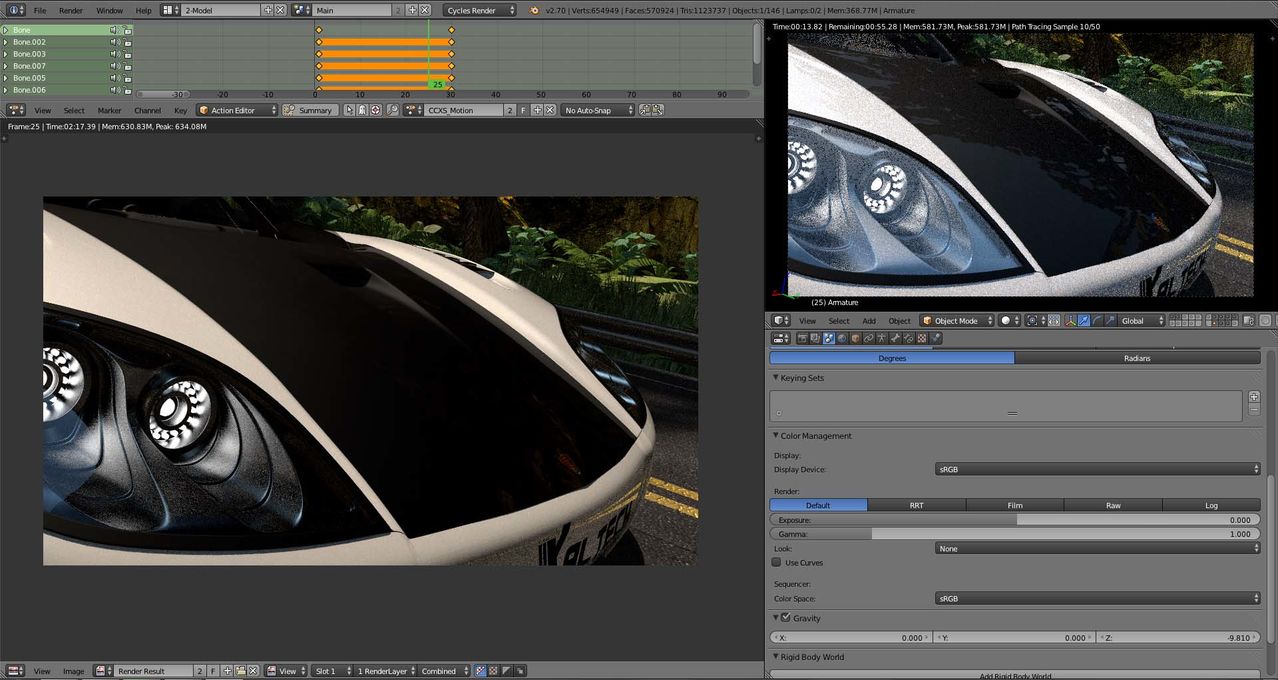This screenshot has height=680, width=1278.
Task: Open the File menu
Action: (40, 10)
